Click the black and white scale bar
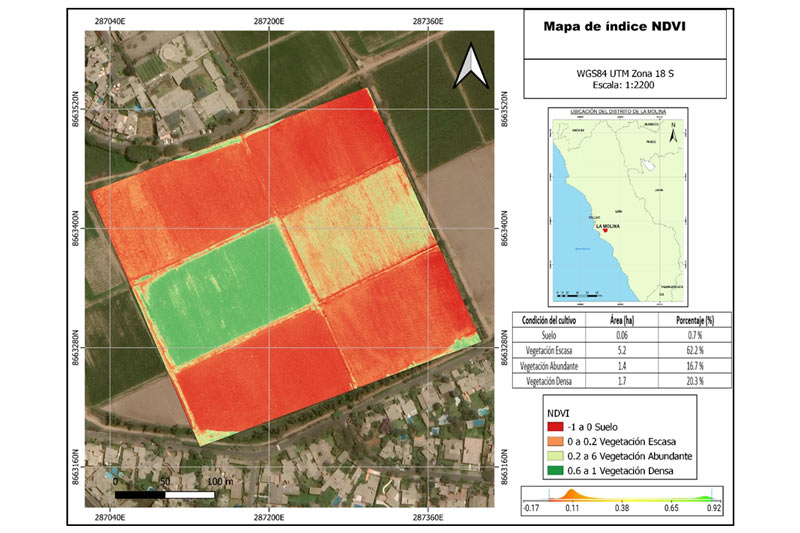 (x=166, y=494)
